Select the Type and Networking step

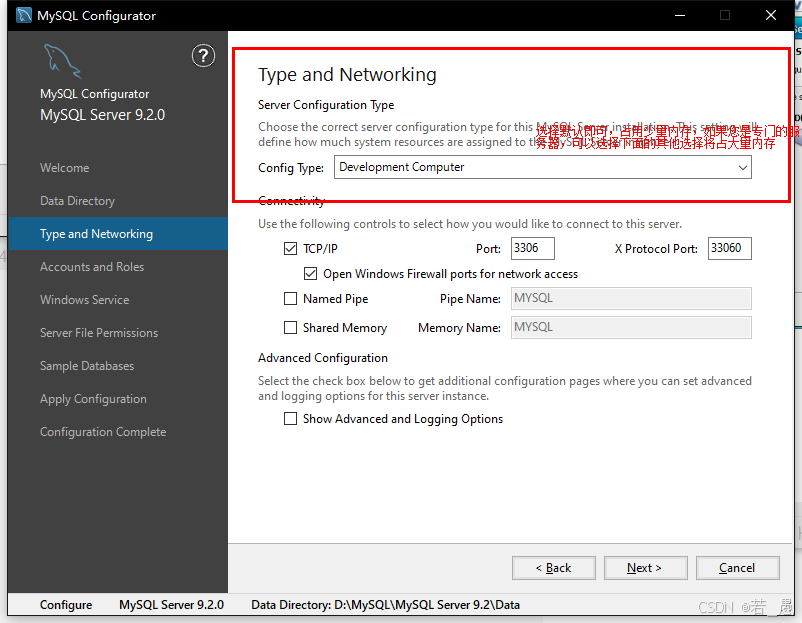118,234
